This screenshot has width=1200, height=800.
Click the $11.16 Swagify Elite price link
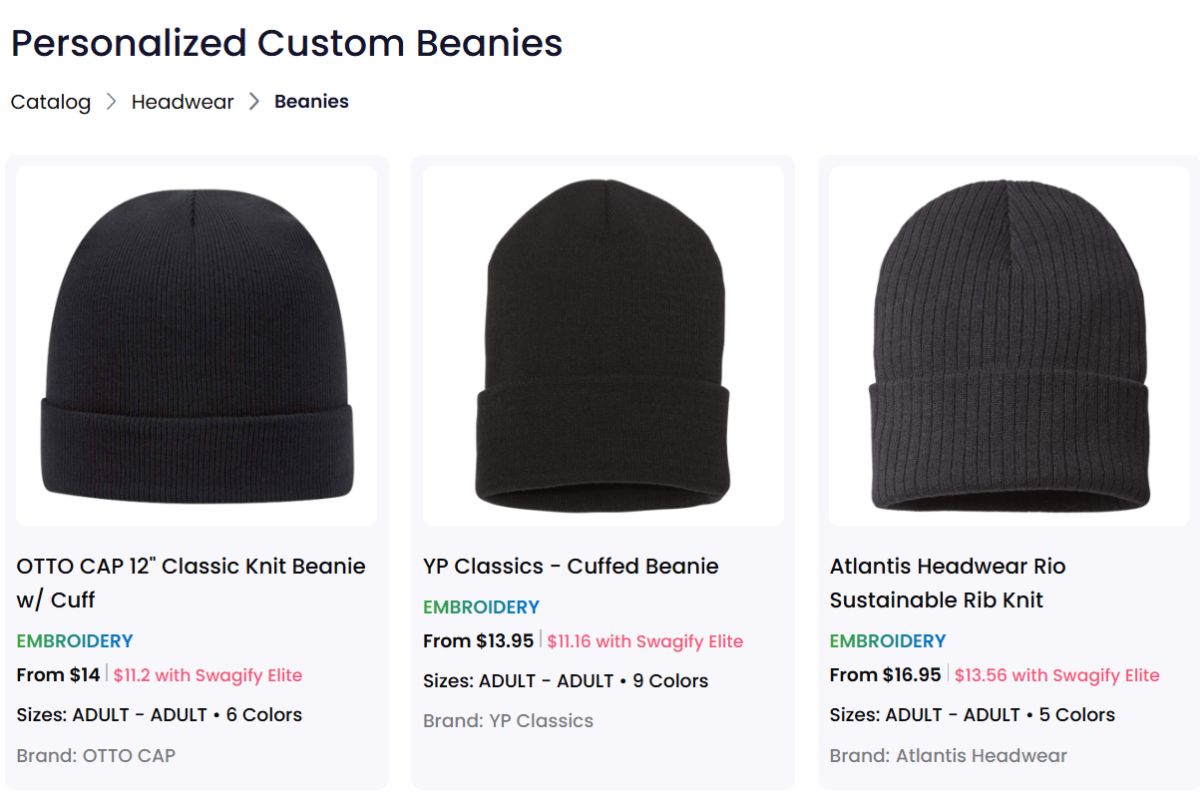(643, 641)
